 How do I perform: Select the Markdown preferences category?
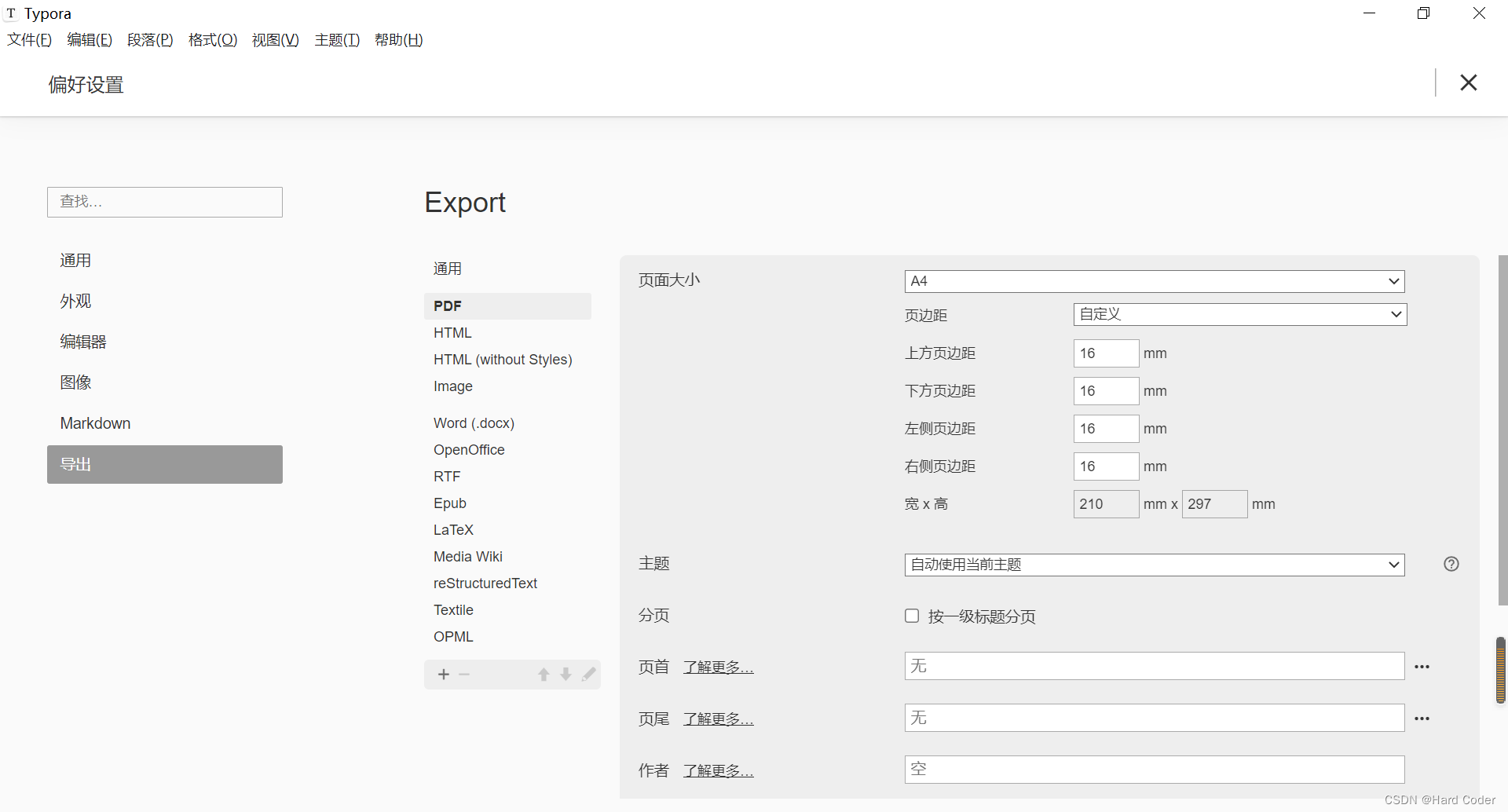(165, 423)
